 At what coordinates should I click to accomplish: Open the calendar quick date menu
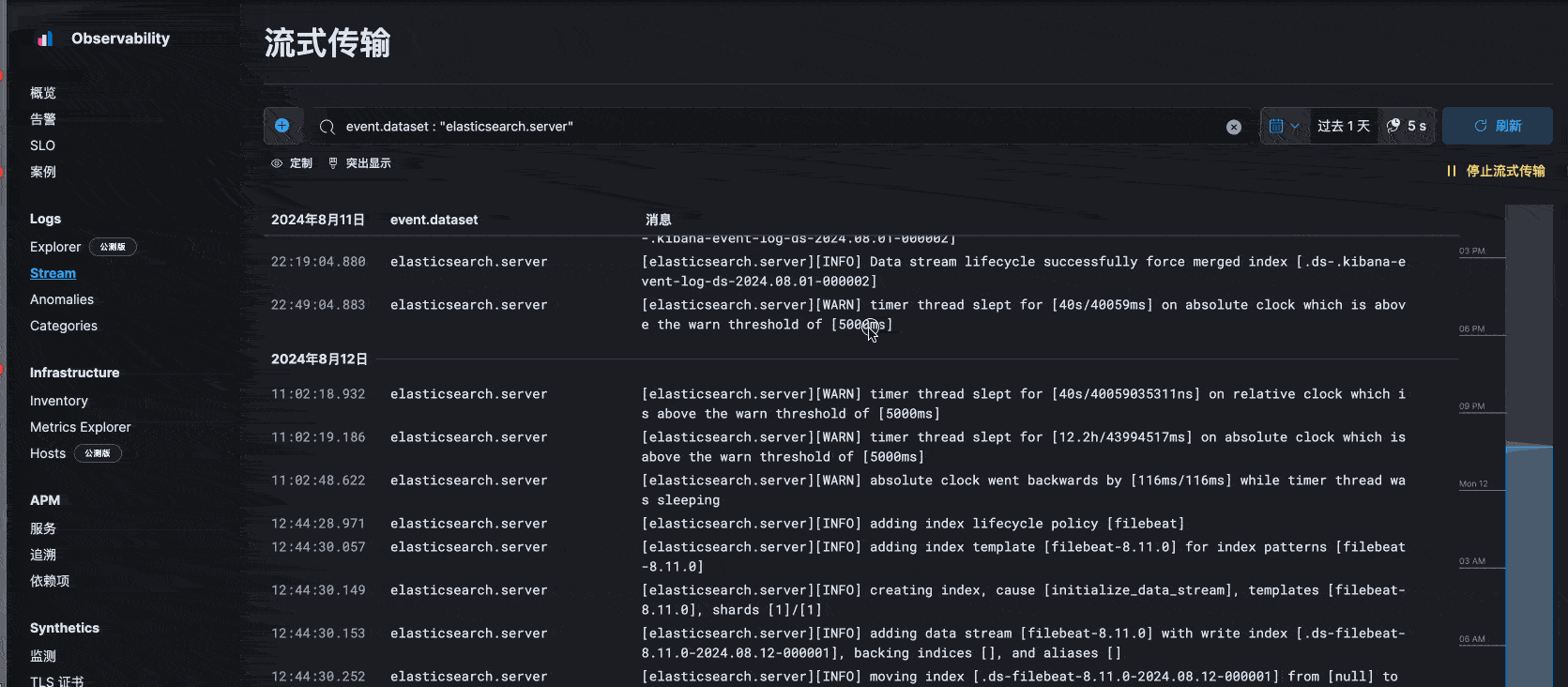click(x=1284, y=126)
